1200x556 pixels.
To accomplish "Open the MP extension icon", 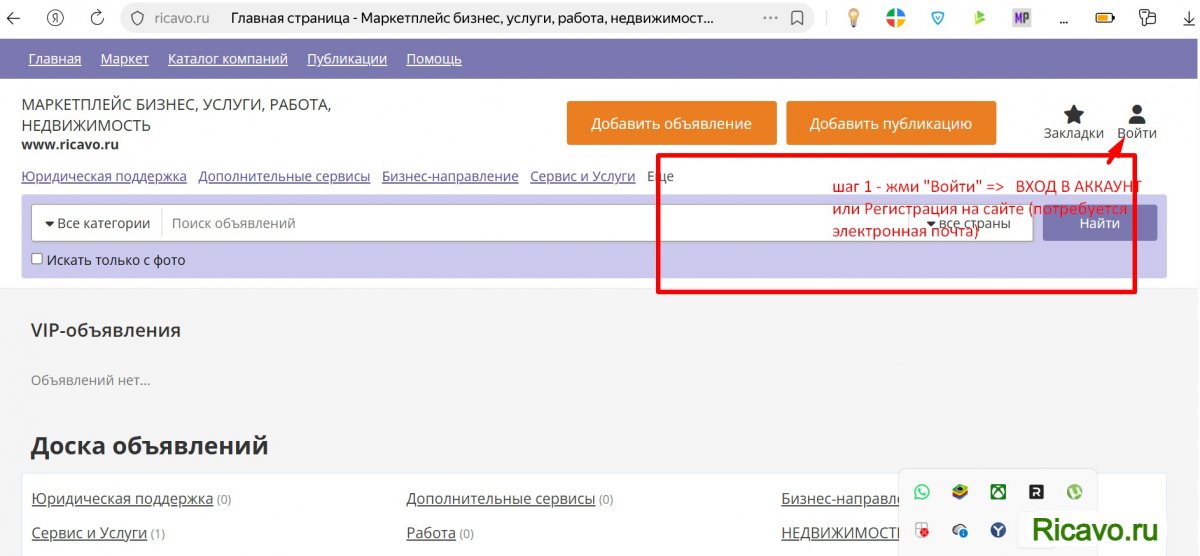I will click(1021, 18).
